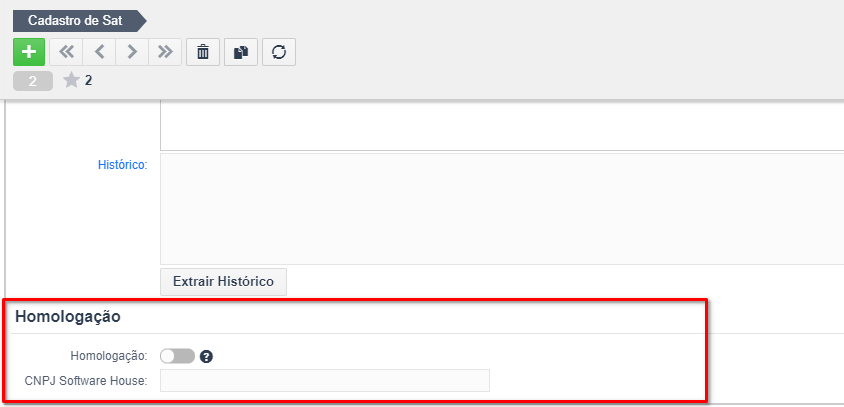844x407 pixels.
Task: Click the Extrair Histórico button
Action: (223, 282)
